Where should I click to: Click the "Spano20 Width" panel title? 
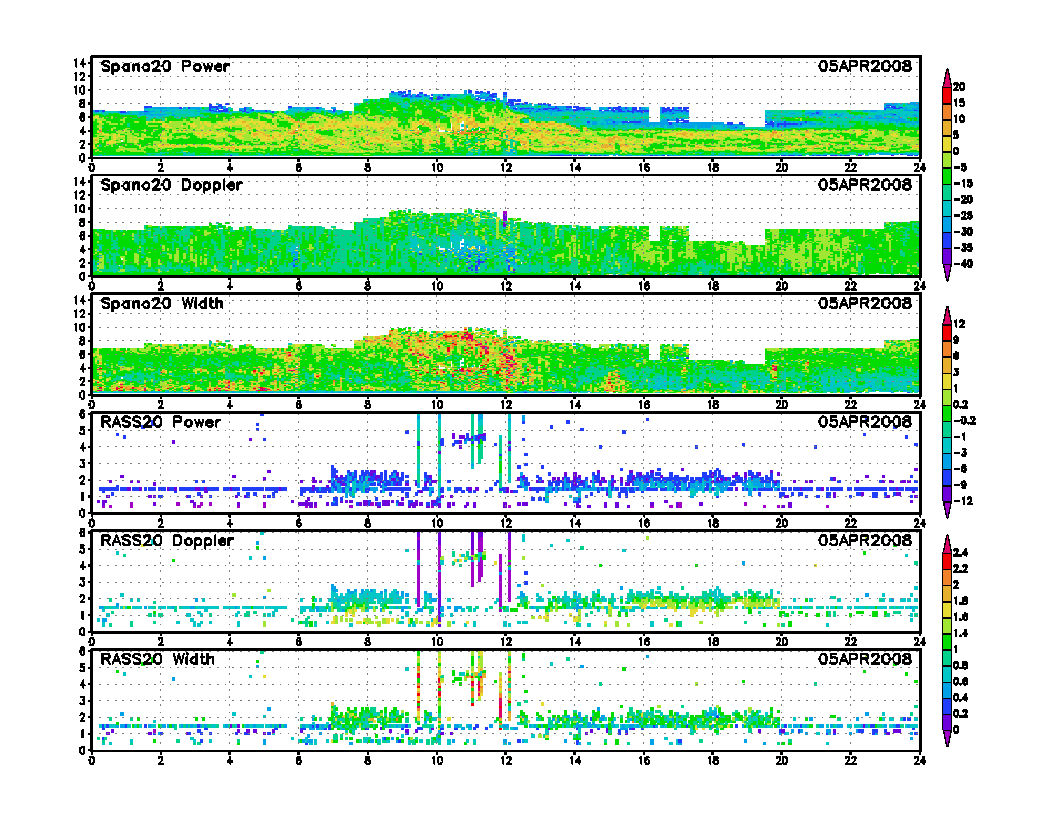click(162, 303)
